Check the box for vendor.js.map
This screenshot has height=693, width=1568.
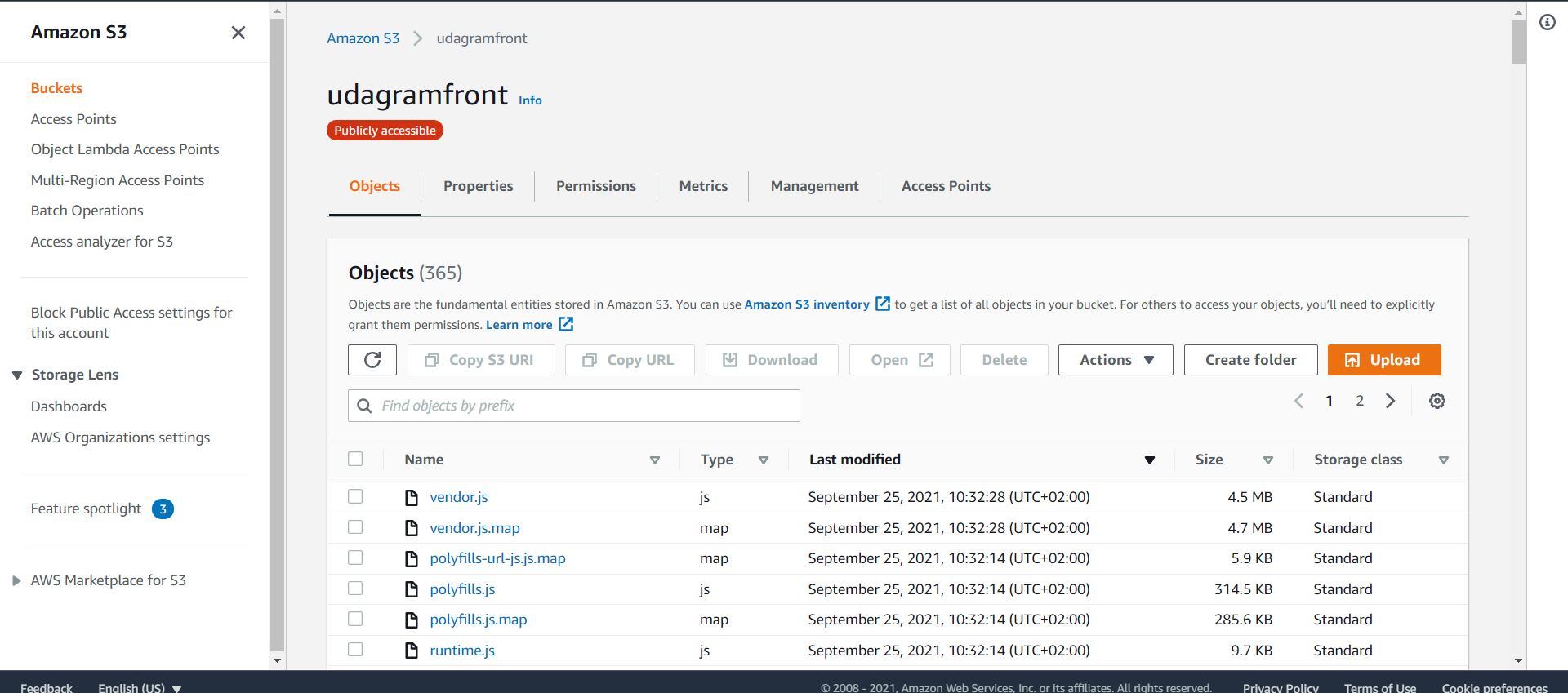pyautogui.click(x=355, y=527)
